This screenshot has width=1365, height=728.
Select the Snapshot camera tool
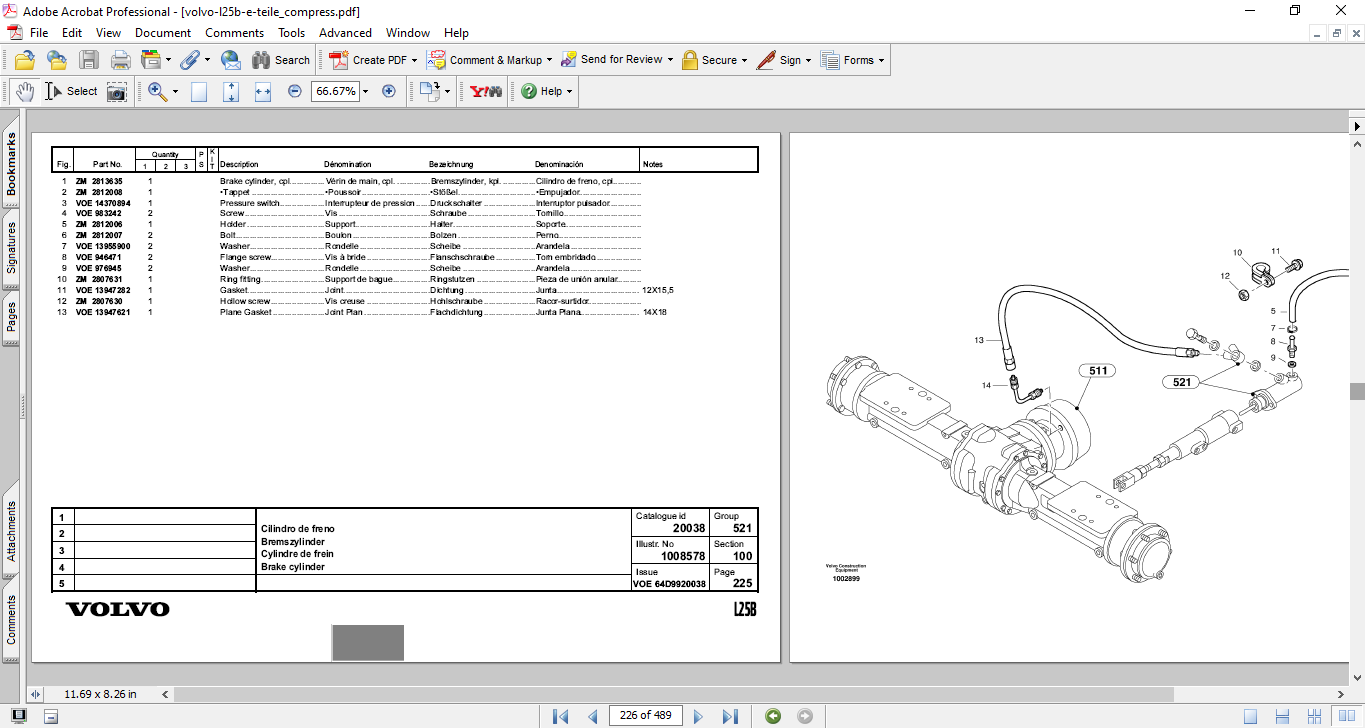[x=117, y=92]
